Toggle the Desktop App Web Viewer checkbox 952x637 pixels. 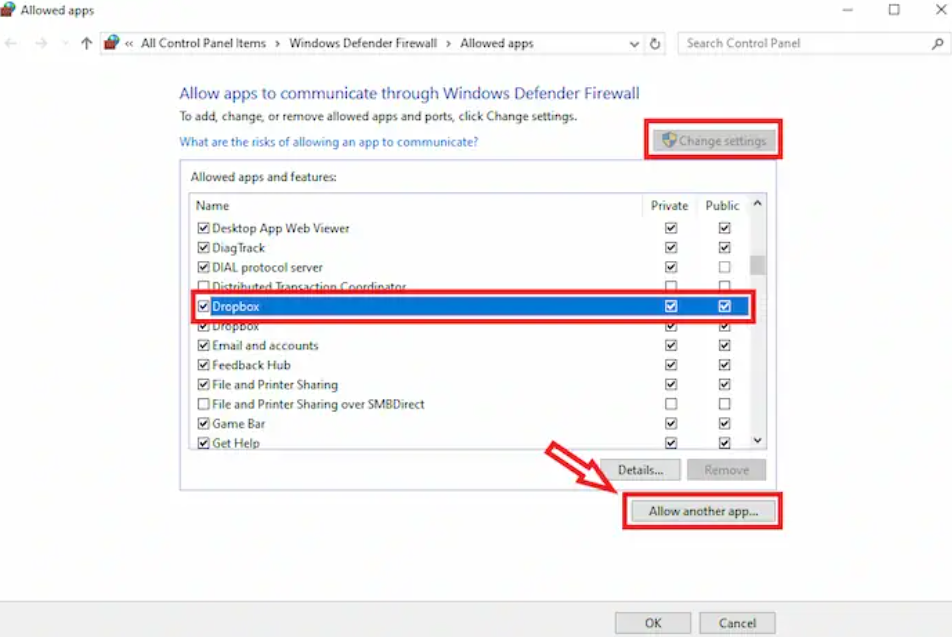[x=203, y=228]
